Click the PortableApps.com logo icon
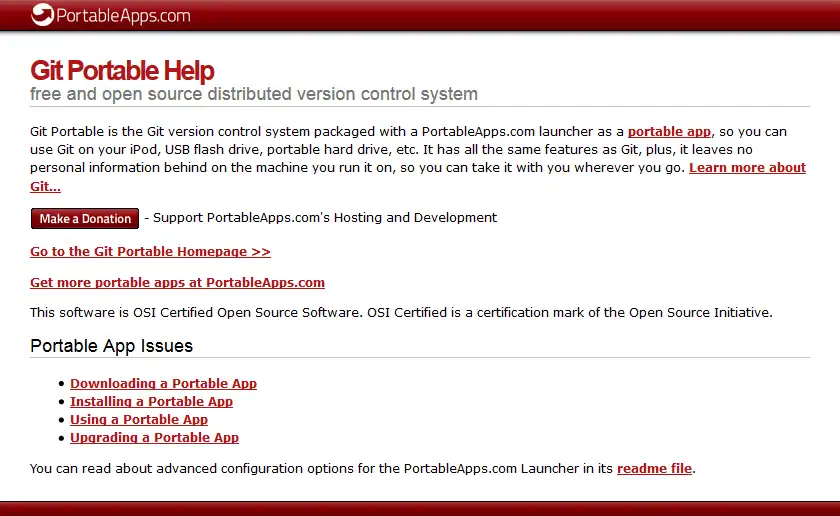This screenshot has width=840, height=516. (x=42, y=14)
